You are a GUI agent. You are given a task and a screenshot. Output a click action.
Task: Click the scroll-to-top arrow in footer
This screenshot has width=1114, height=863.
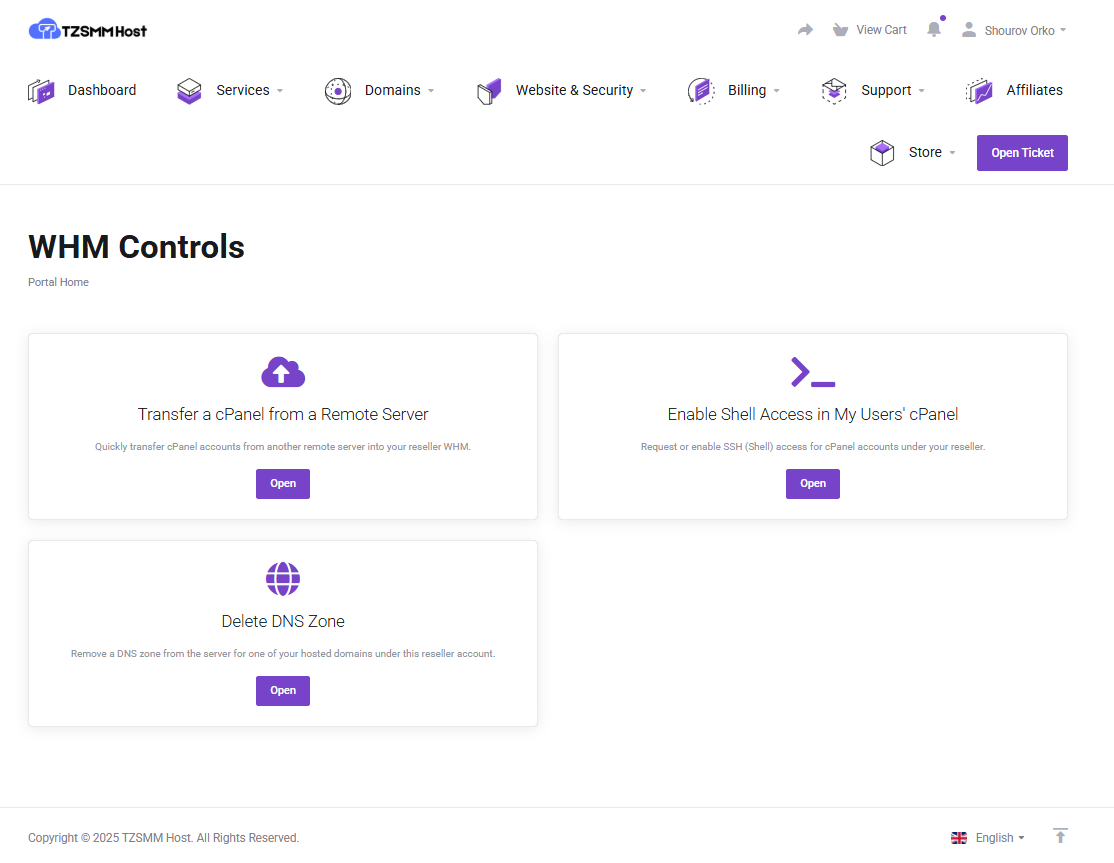[x=1060, y=836]
